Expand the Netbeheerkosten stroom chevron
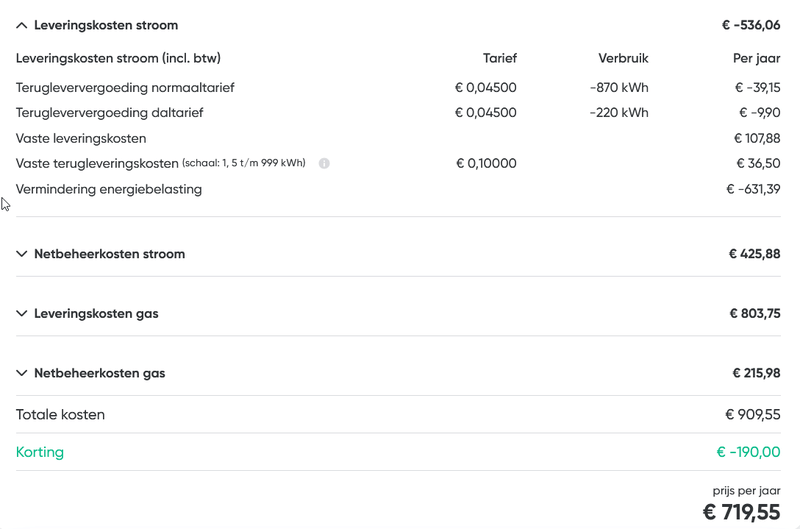The height and width of the screenshot is (529, 800). [22, 254]
